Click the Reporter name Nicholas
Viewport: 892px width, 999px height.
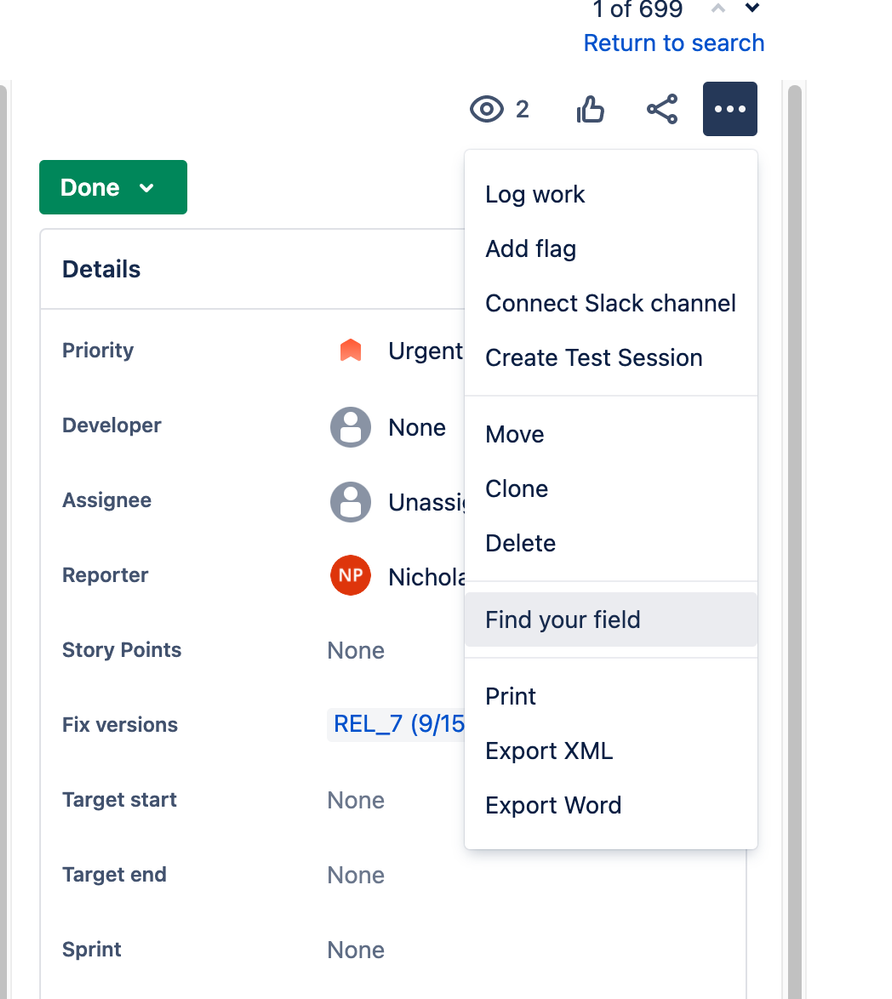tap(427, 577)
